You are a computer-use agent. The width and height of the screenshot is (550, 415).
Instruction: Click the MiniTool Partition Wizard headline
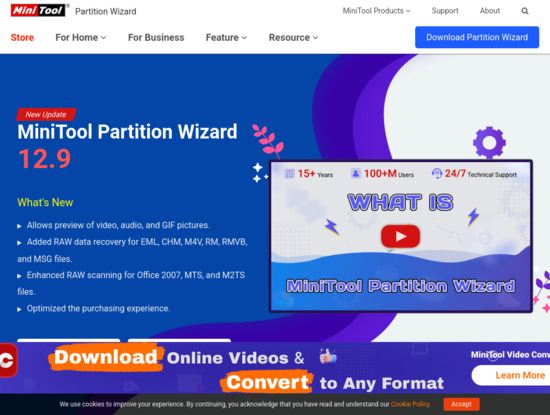[x=127, y=132]
